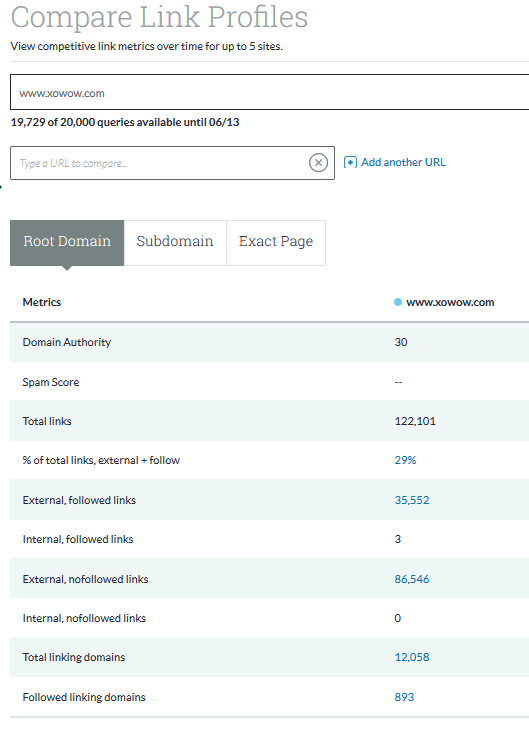Select the Domain Authority row label
The height and width of the screenshot is (735, 529).
(x=67, y=342)
